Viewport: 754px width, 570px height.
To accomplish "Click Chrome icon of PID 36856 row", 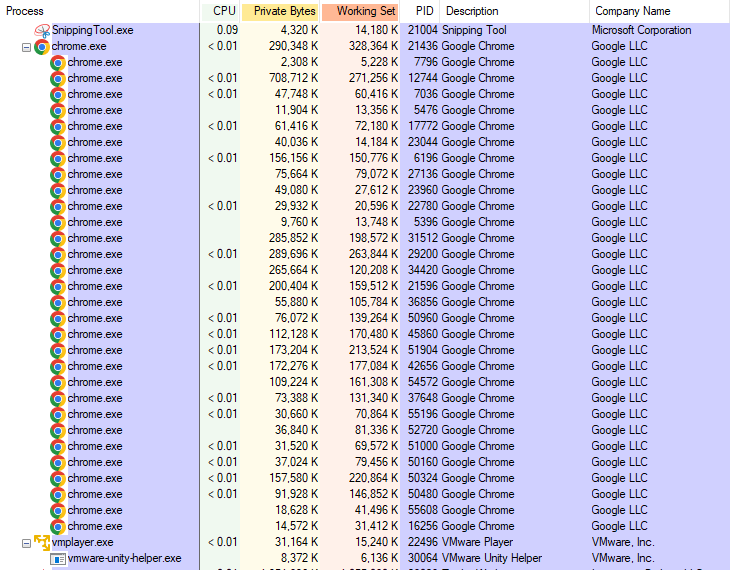I will (x=58, y=303).
